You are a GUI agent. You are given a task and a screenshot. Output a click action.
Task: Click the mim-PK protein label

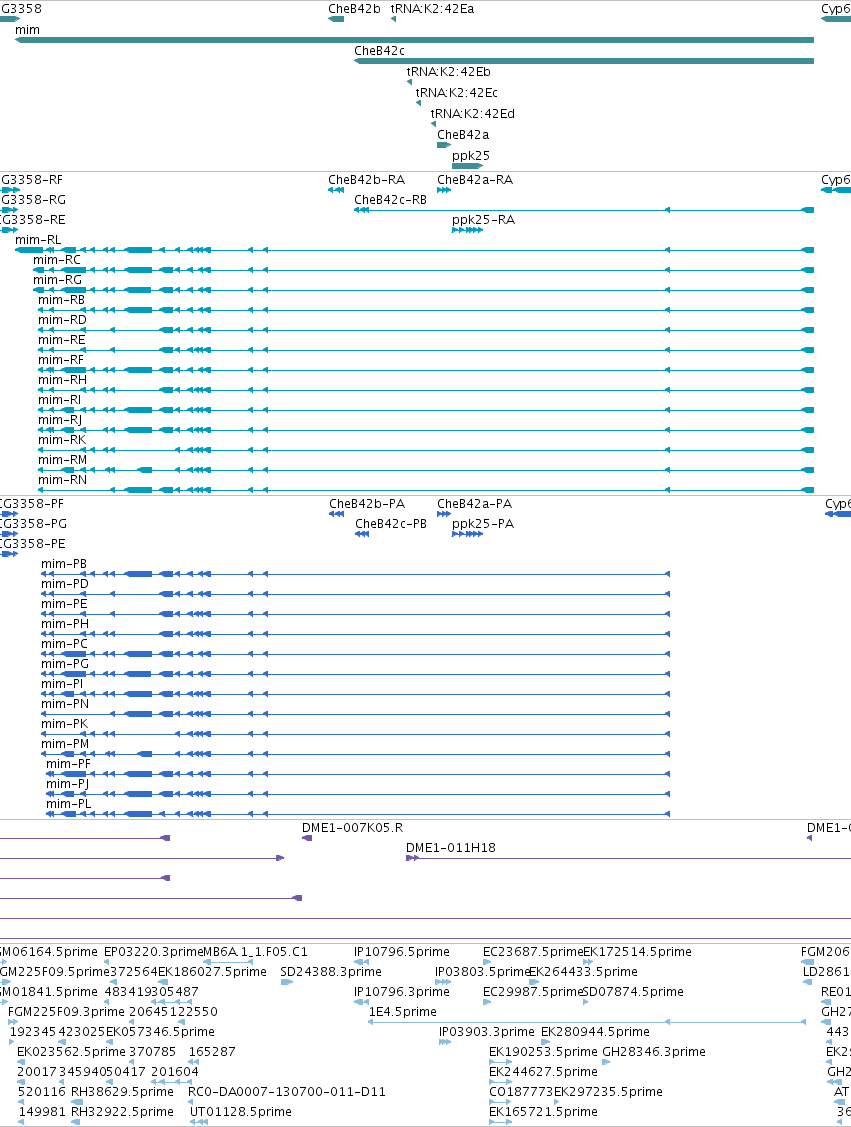click(x=64, y=724)
